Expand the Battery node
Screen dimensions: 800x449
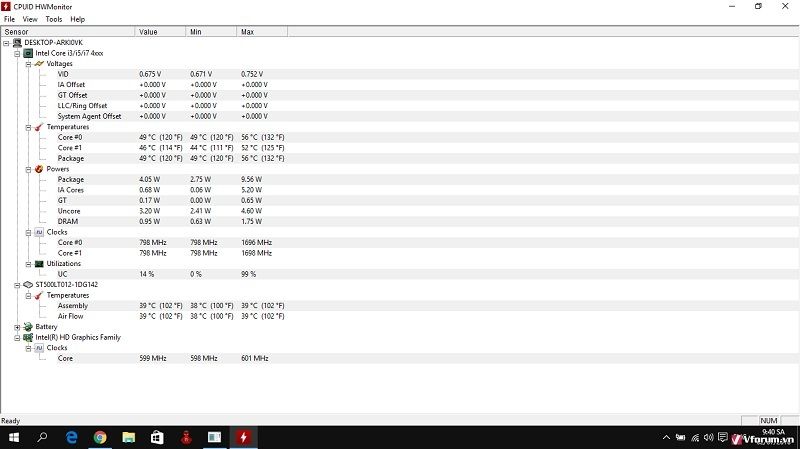(17, 327)
